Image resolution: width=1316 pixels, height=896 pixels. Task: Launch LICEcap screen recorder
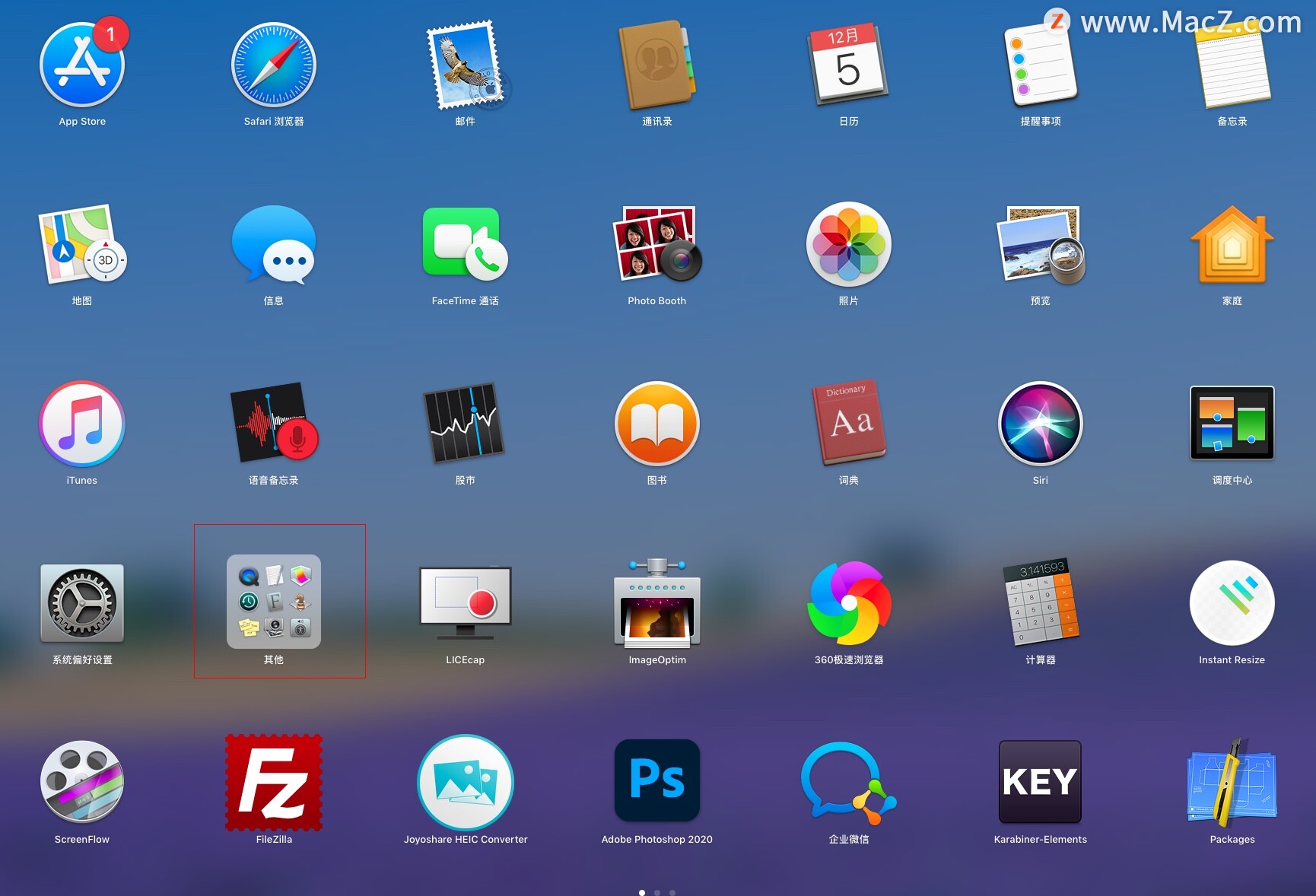466,603
